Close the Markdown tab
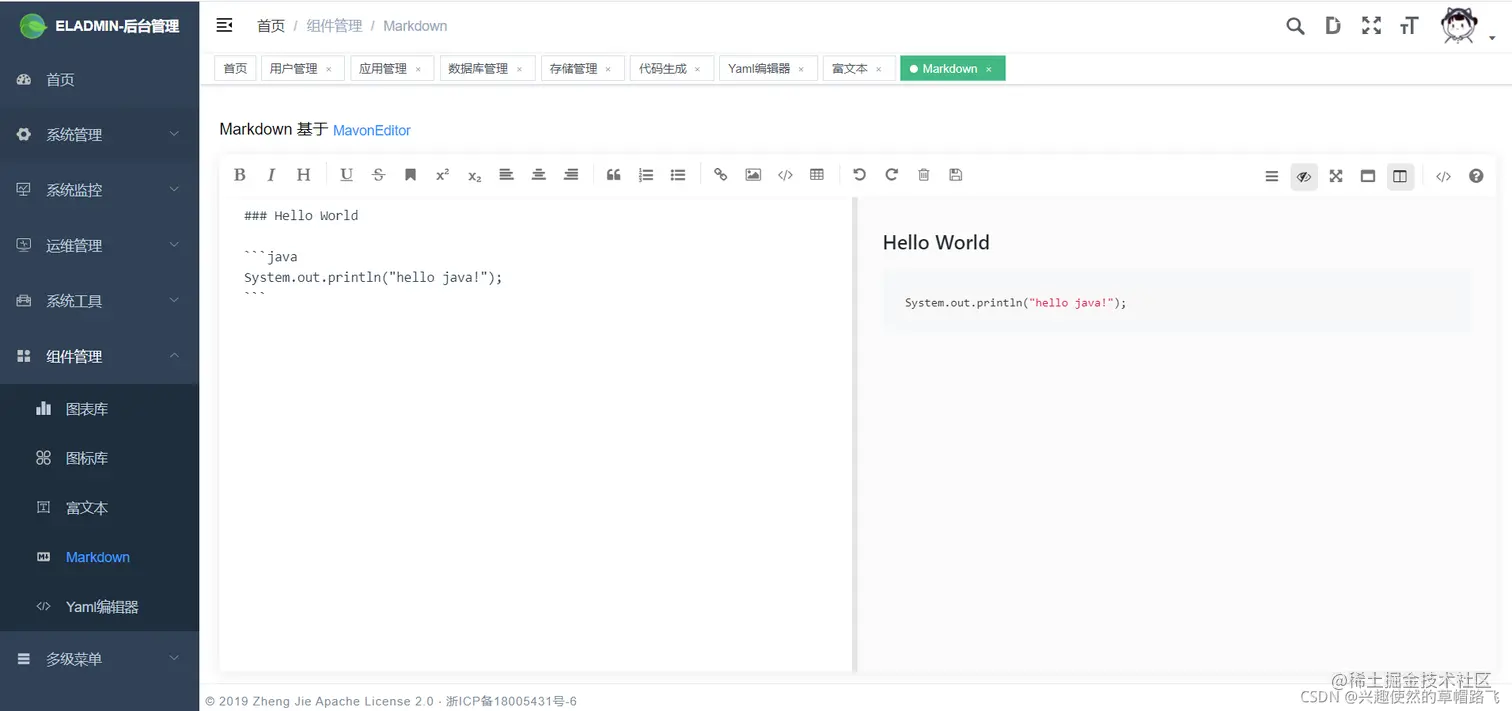The height and width of the screenshot is (711, 1512). pos(989,69)
